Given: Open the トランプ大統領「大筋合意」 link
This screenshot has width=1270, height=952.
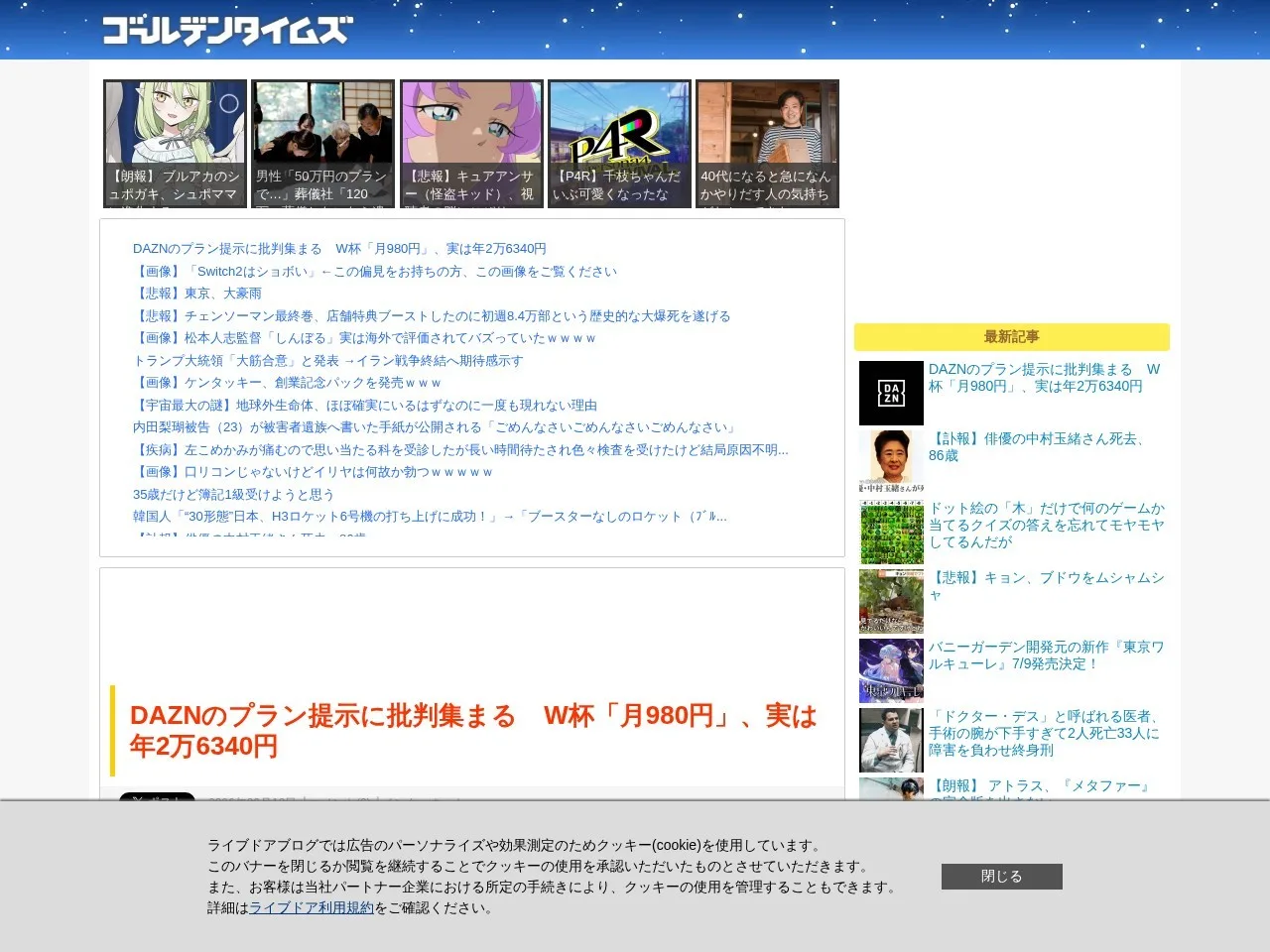Looking at the screenshot, I should [327, 360].
